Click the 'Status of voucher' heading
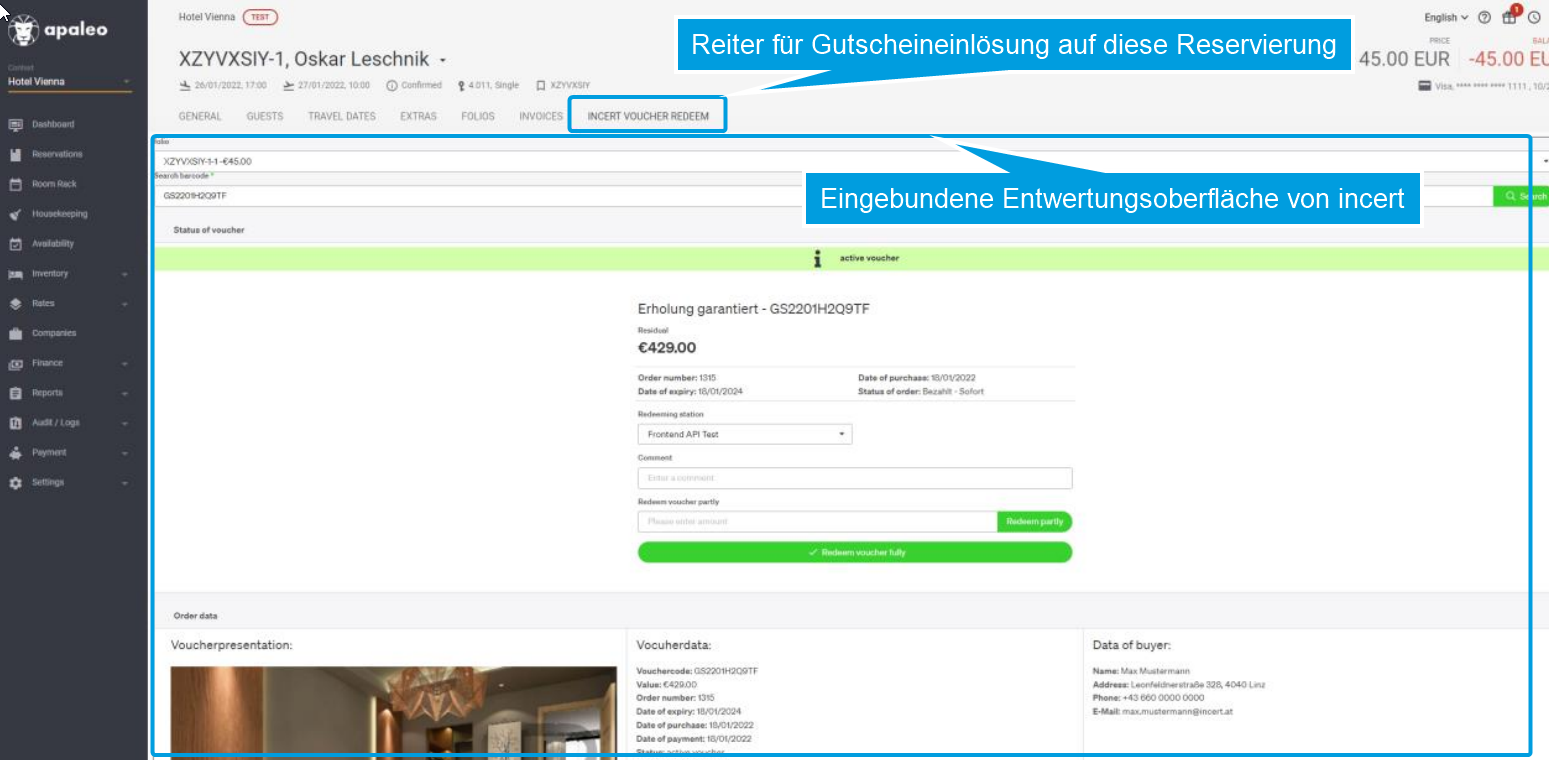 coord(209,230)
